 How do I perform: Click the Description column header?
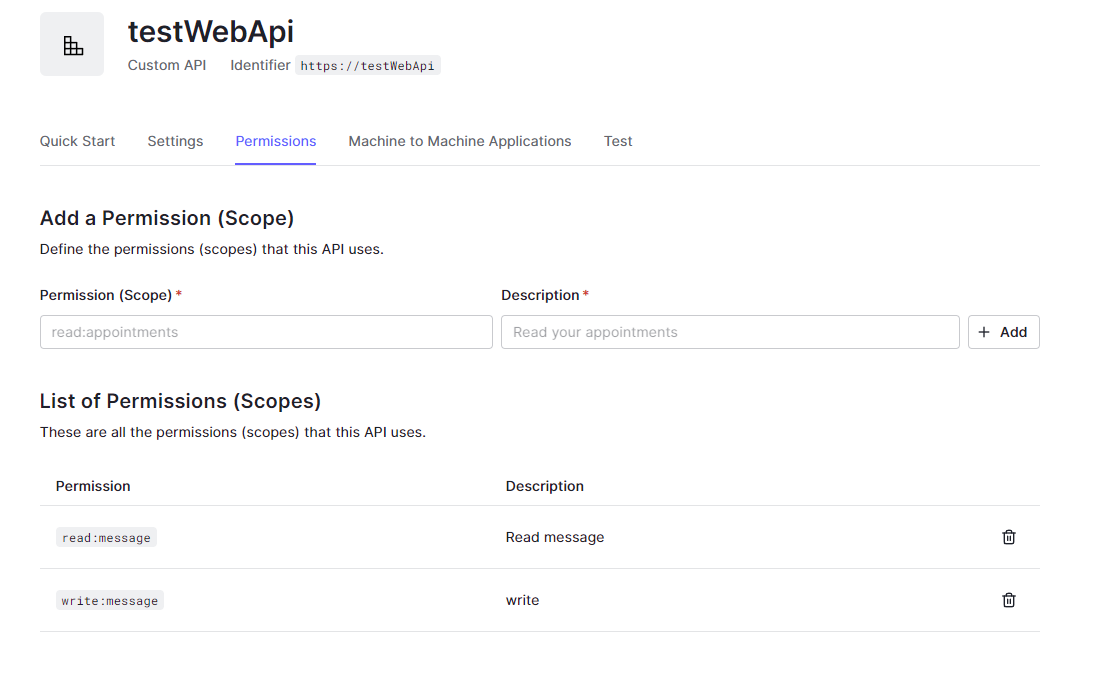pos(544,486)
